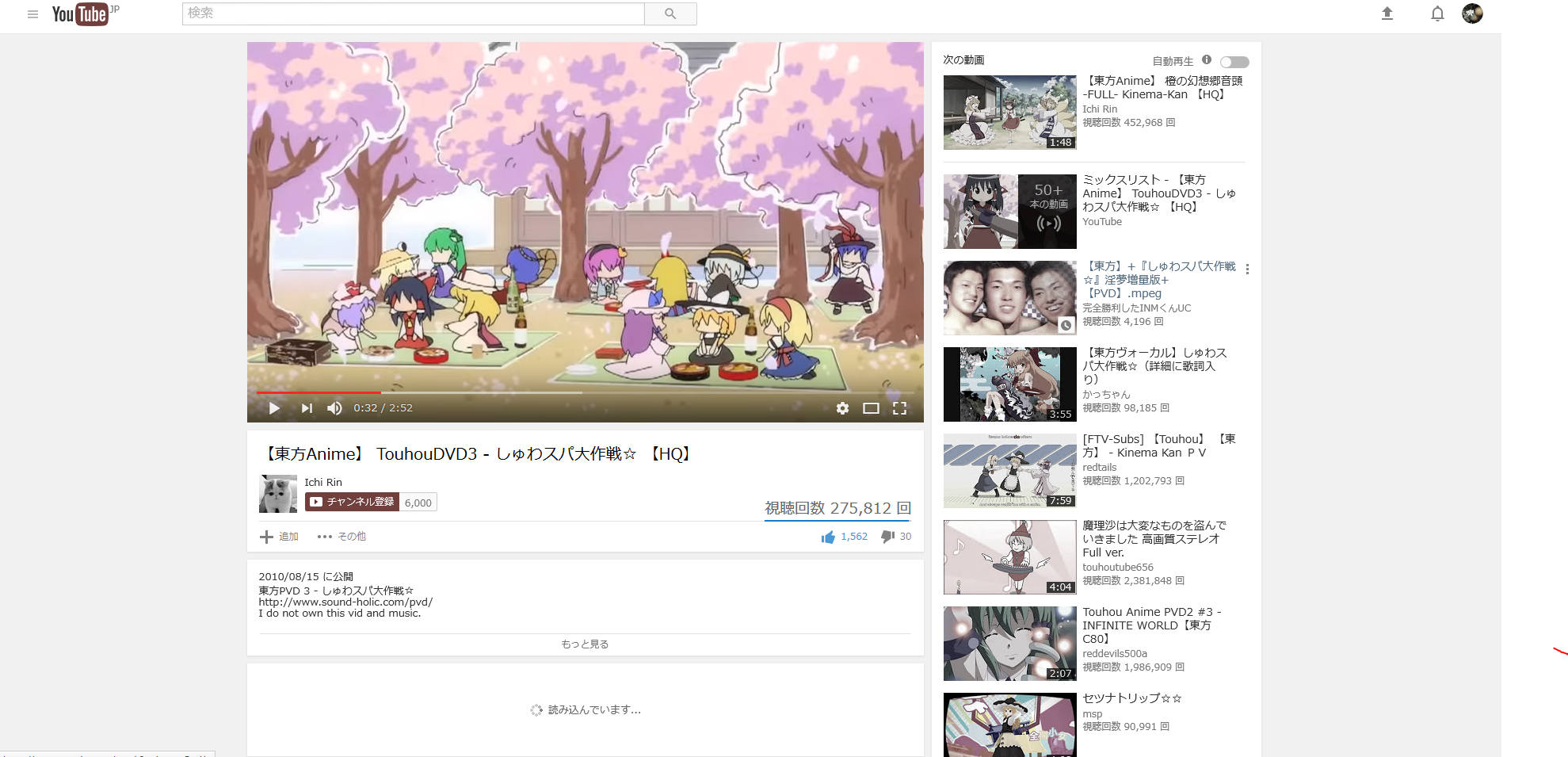The width and height of the screenshot is (1568, 757).
Task: Open the Ichi Rin channel link
Action: pyautogui.click(x=322, y=482)
